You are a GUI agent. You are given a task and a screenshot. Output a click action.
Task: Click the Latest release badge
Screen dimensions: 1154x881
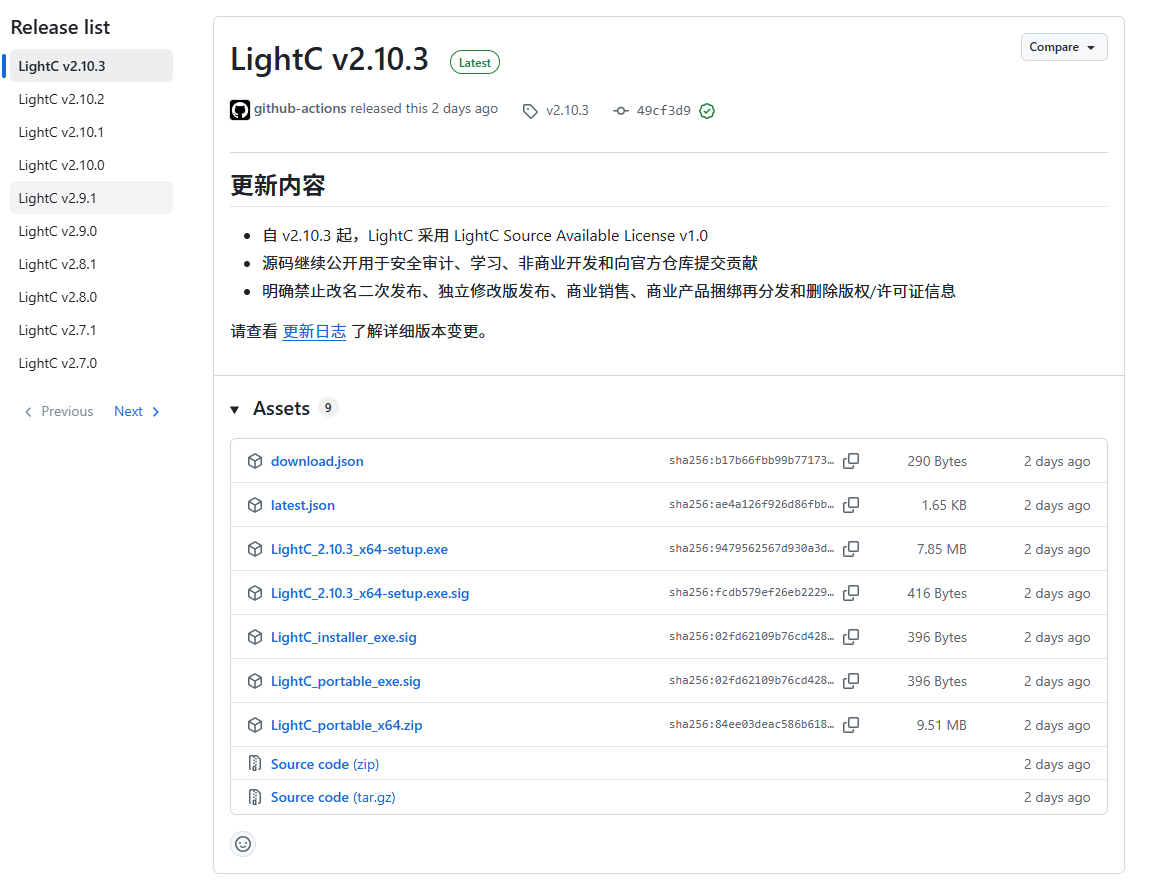[475, 63]
